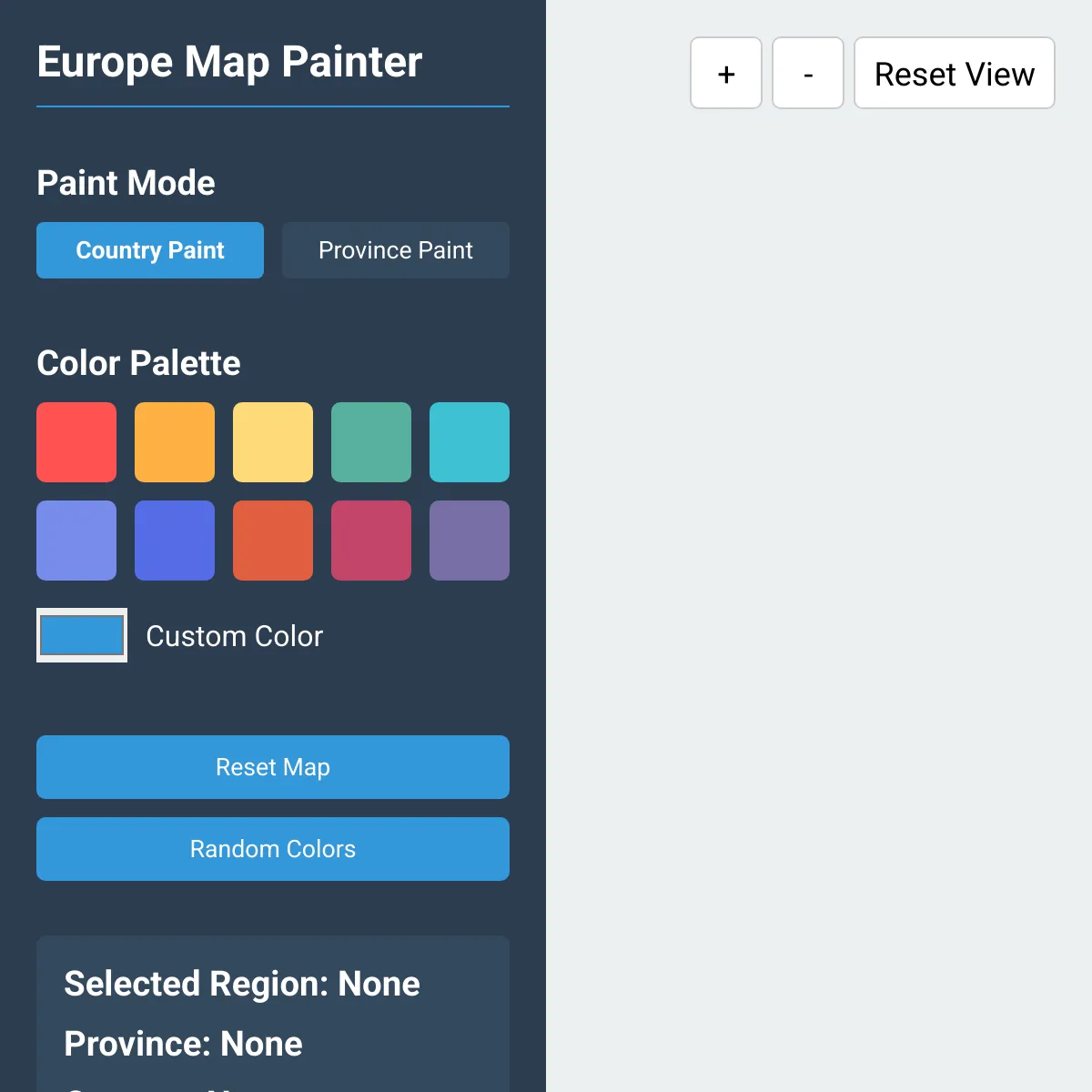
Task: Switch to Country Paint mode
Action: 150,250
